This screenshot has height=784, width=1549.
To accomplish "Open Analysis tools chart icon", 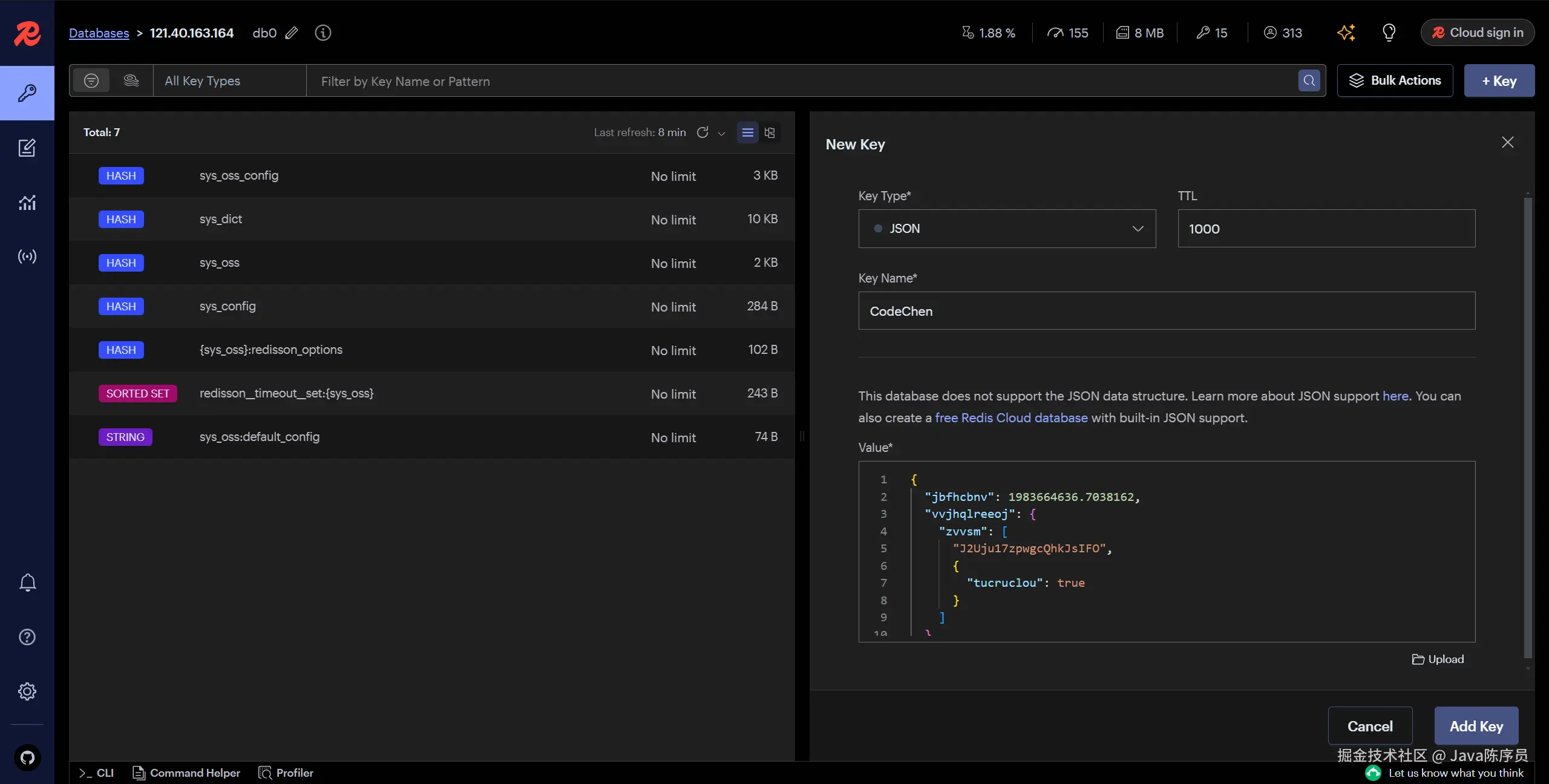I will 27,202.
